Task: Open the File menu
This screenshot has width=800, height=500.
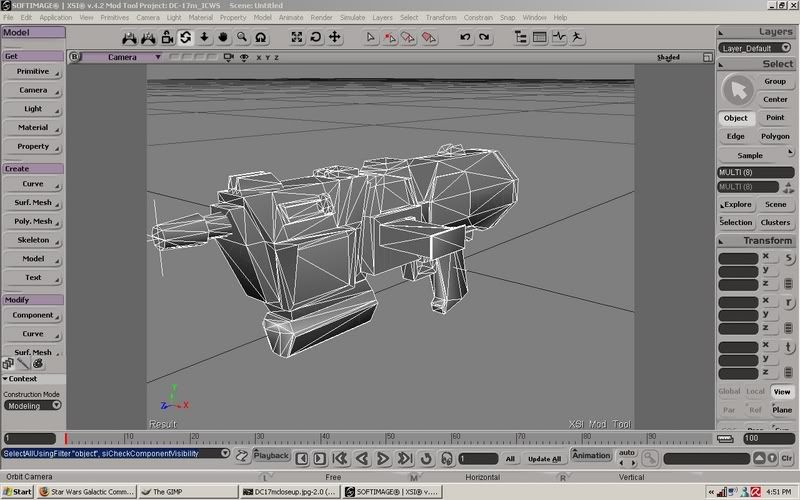Action: point(9,17)
